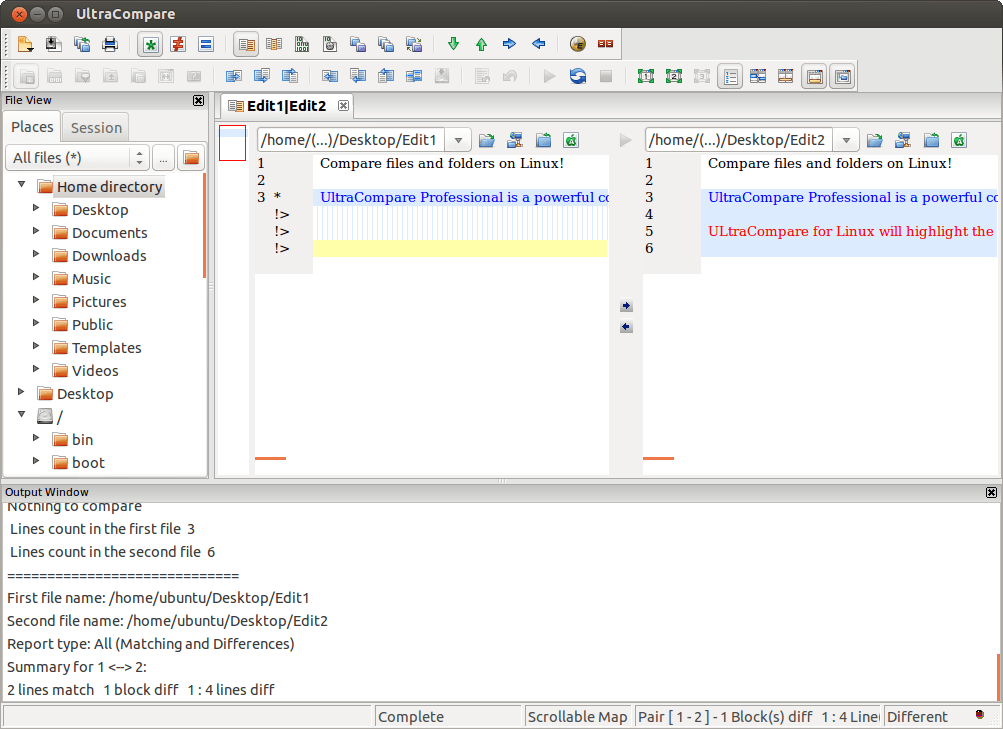Click the Output Window vertical scrollbar
1003x729 pixels.
[999, 677]
